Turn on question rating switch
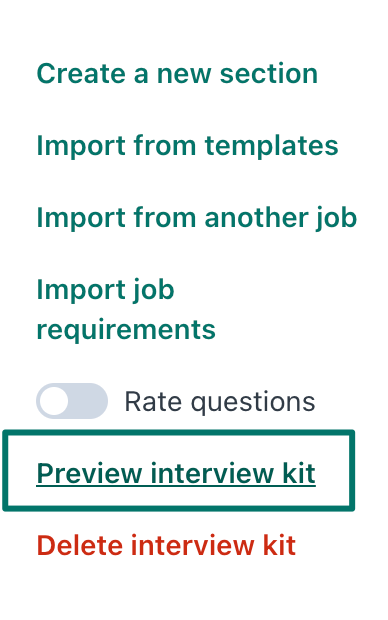Screen dimensions: 388x620 tap(72, 401)
